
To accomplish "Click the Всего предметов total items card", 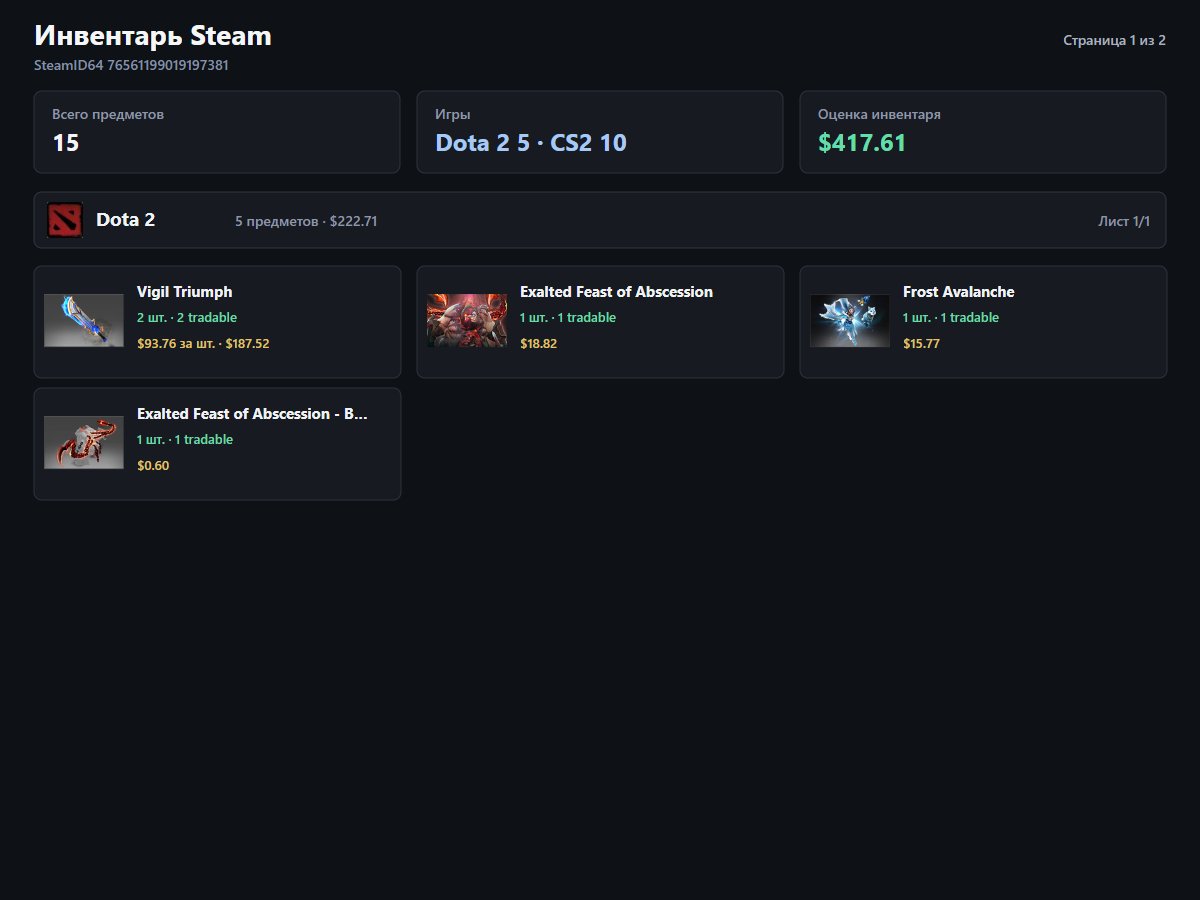I will [217, 132].
